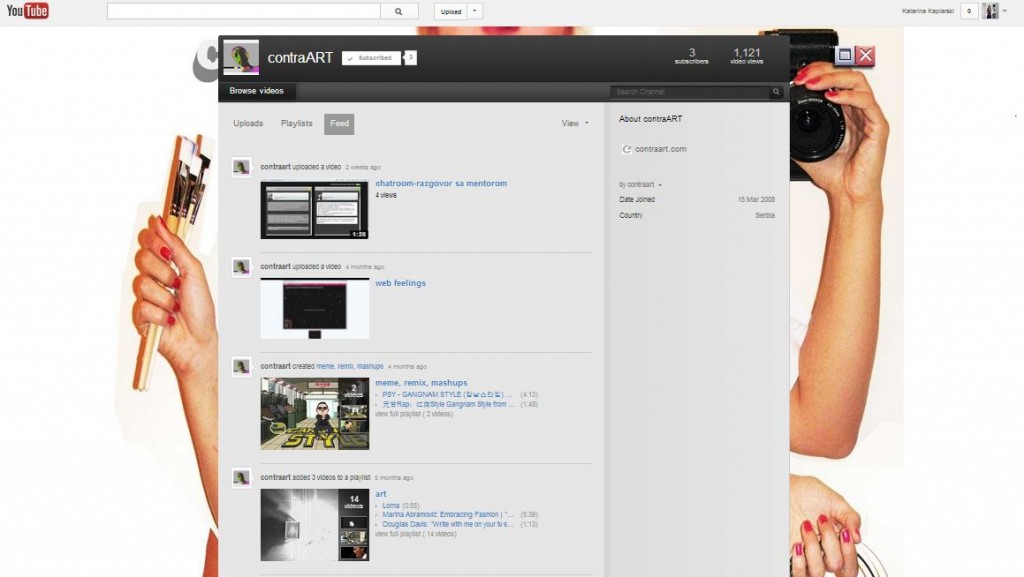Image resolution: width=1024 pixels, height=577 pixels.
Task: Open the 'PSY - GANGNAM STYLE' playlist entry
Action: (x=447, y=395)
